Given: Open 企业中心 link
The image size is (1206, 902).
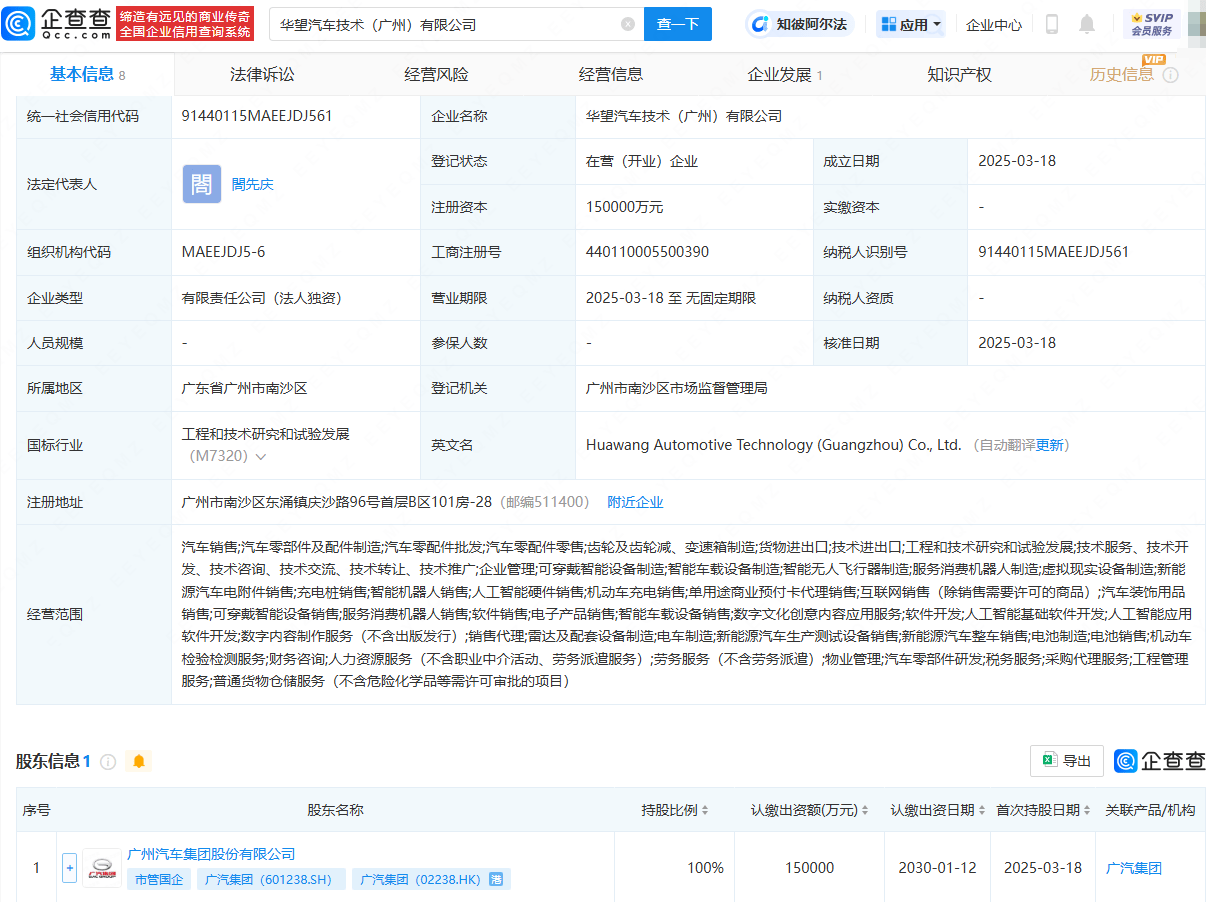Looking at the screenshot, I should point(994,24).
